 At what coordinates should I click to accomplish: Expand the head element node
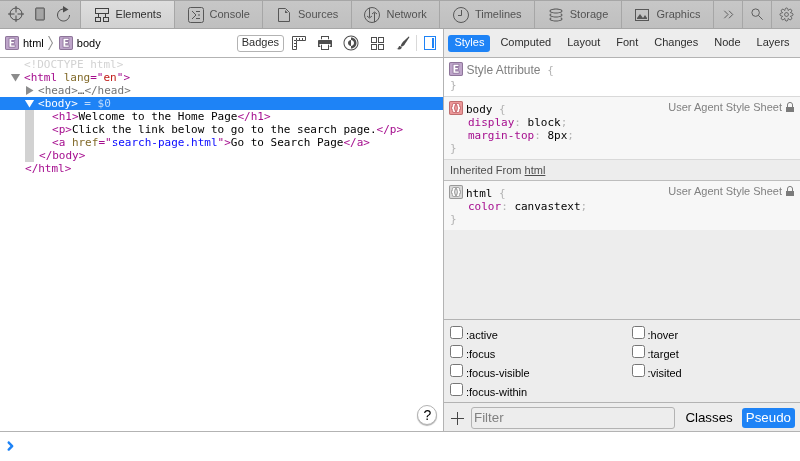(x=30, y=90)
